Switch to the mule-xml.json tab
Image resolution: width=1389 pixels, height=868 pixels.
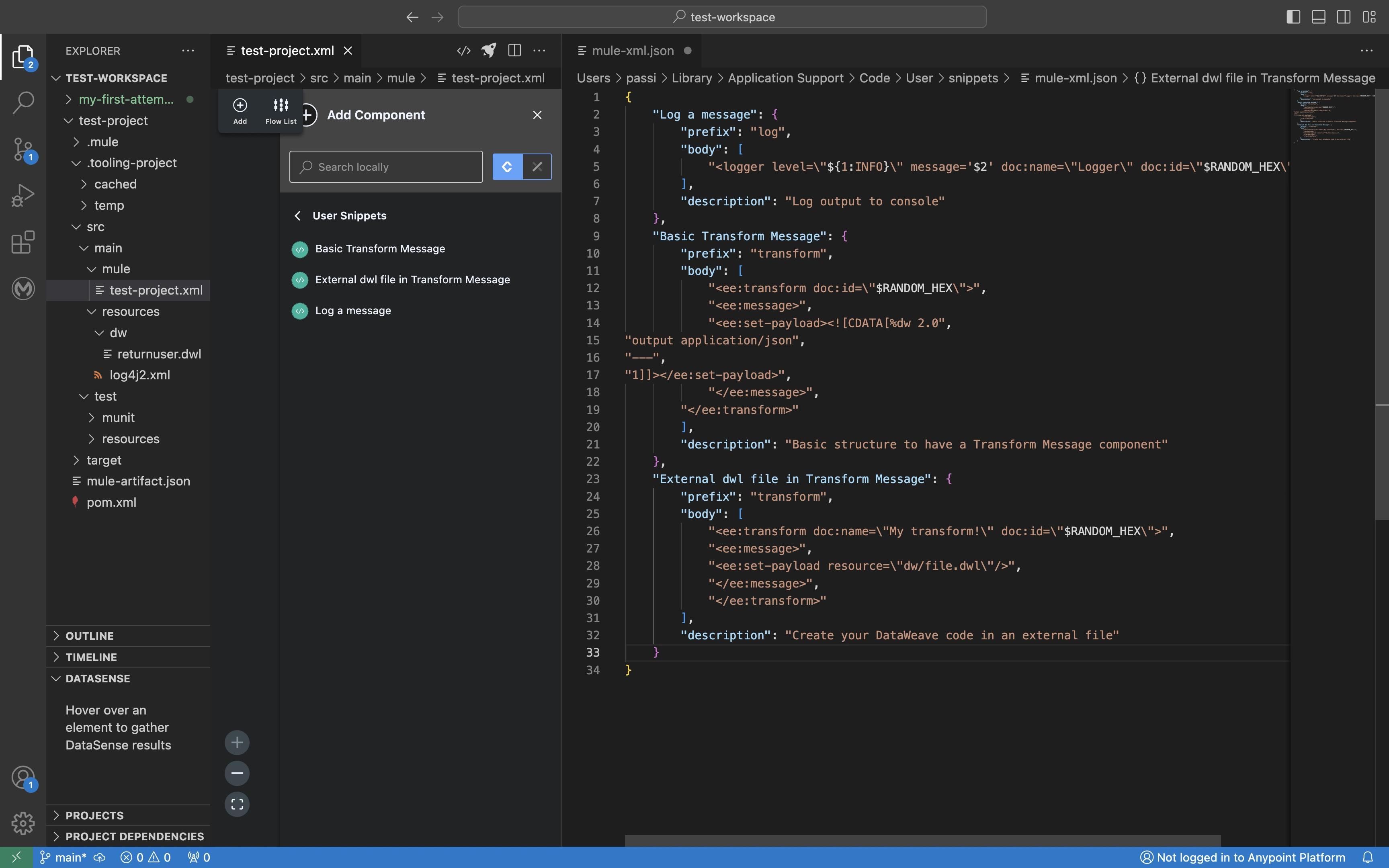[x=633, y=51]
